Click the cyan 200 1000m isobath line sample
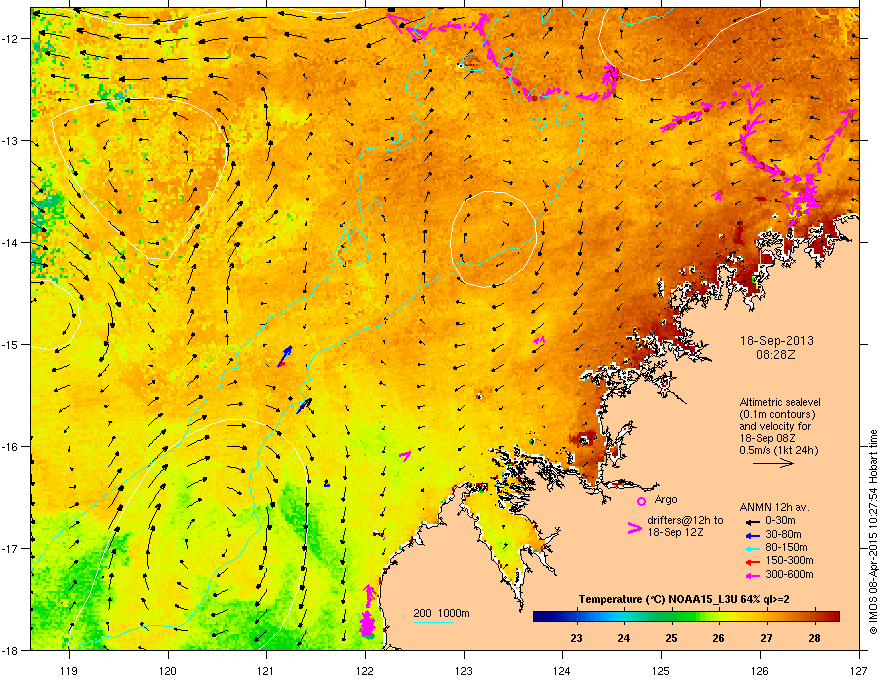 434,622
